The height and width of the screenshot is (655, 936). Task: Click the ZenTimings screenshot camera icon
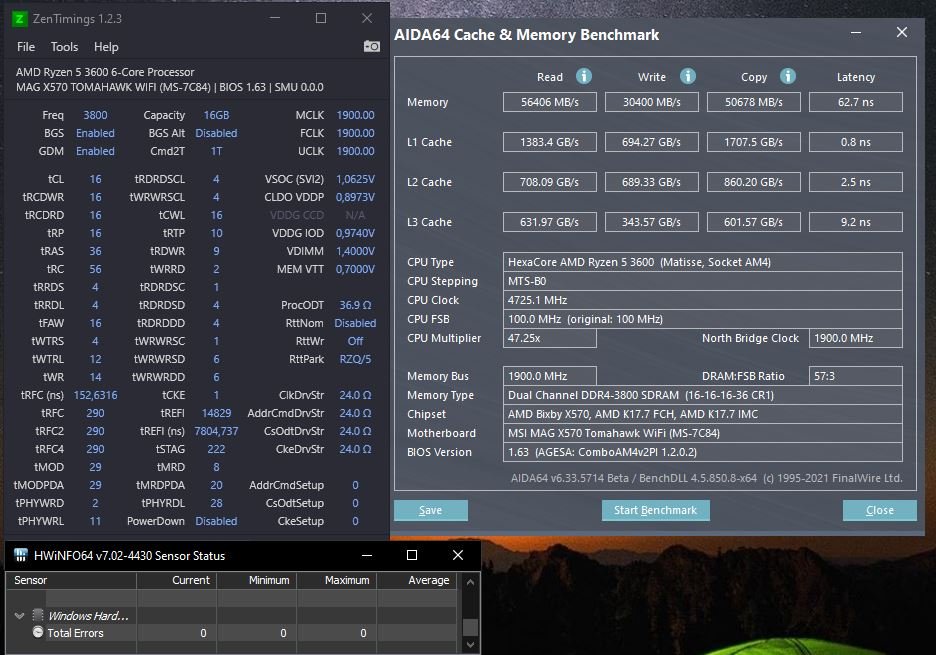click(371, 46)
